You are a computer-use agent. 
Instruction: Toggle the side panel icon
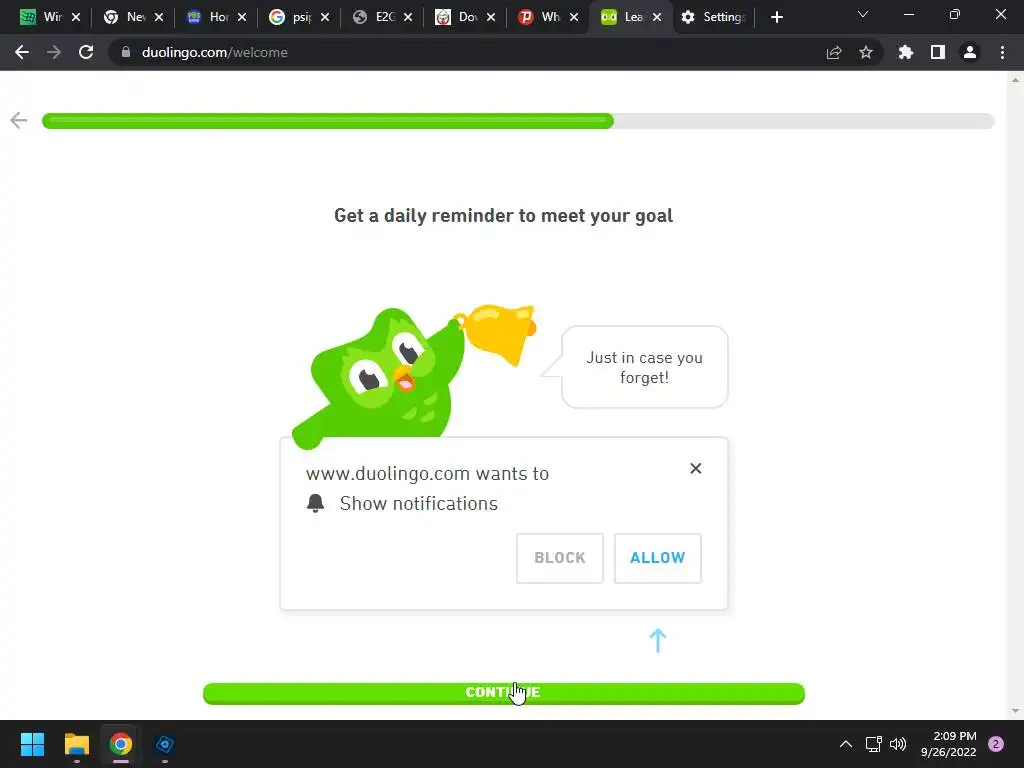938,52
